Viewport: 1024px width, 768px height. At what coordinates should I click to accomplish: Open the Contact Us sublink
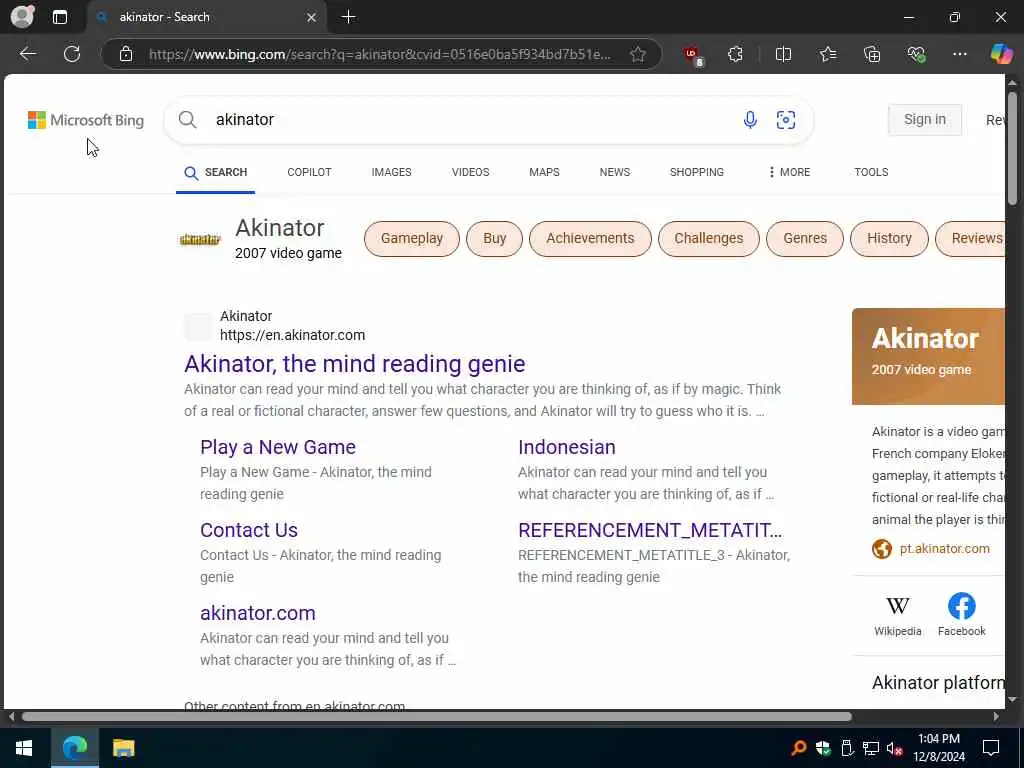coord(249,530)
